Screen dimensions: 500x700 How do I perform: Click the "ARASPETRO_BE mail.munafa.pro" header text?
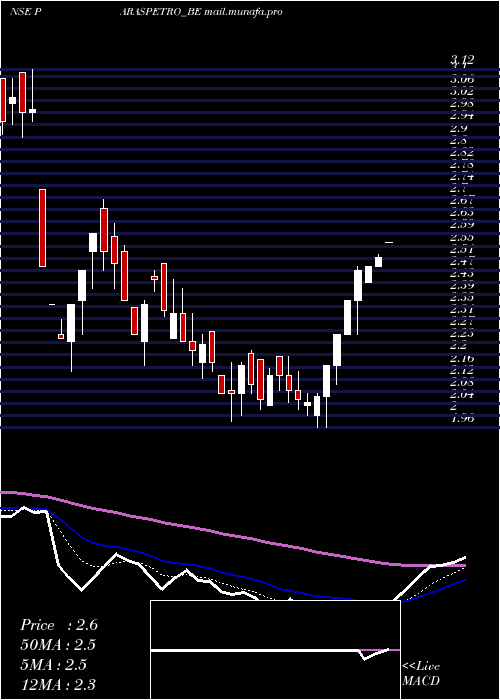pyautogui.click(x=201, y=12)
